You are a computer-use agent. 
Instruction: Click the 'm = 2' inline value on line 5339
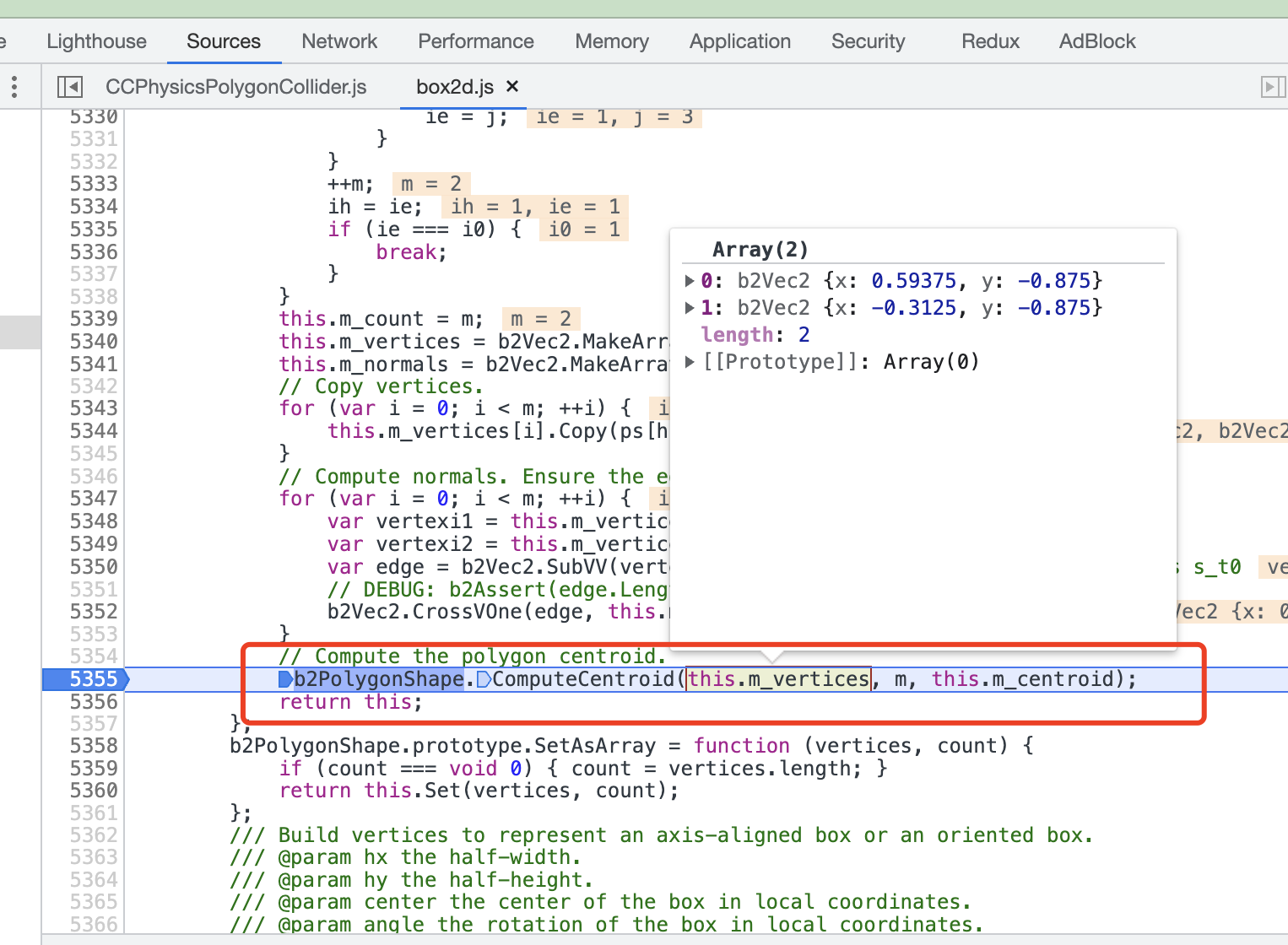point(541,319)
